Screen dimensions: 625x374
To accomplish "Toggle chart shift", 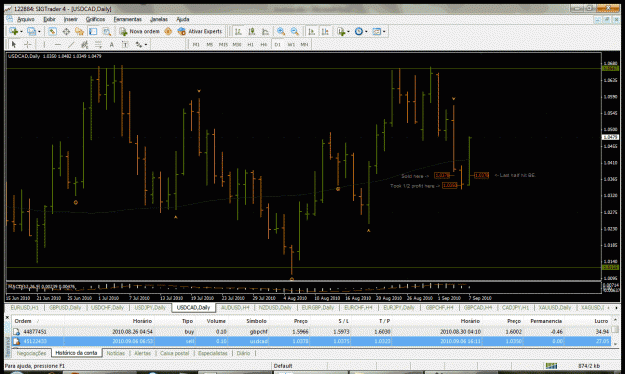I will coord(325,31).
